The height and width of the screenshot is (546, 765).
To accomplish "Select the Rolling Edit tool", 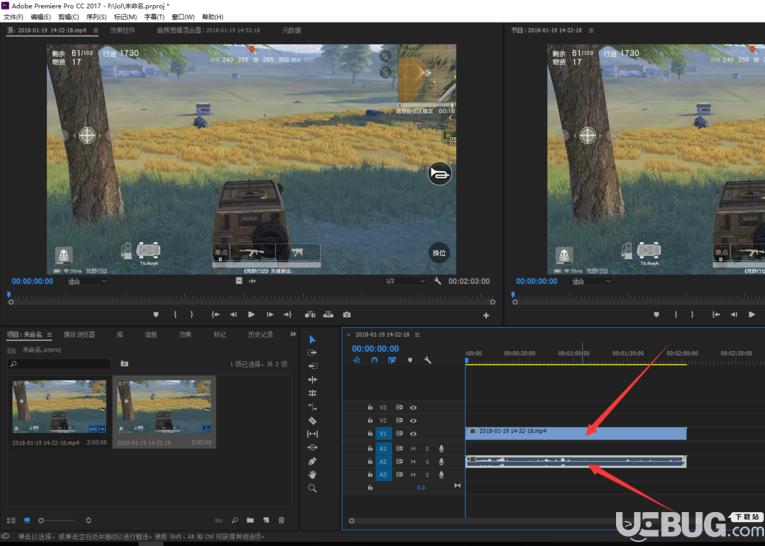I will pyautogui.click(x=312, y=393).
